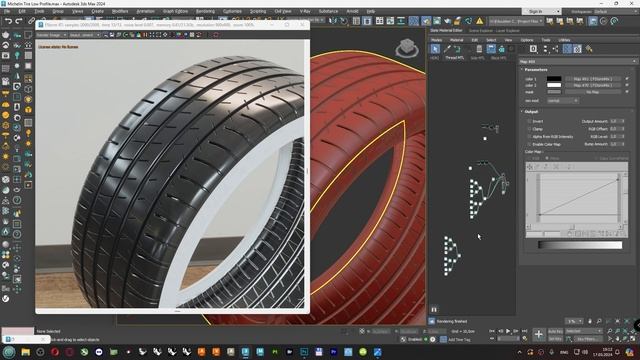Viewport: 640px width, 360px height.
Task: Open the mix mod dropdown
Action: (x=563, y=100)
